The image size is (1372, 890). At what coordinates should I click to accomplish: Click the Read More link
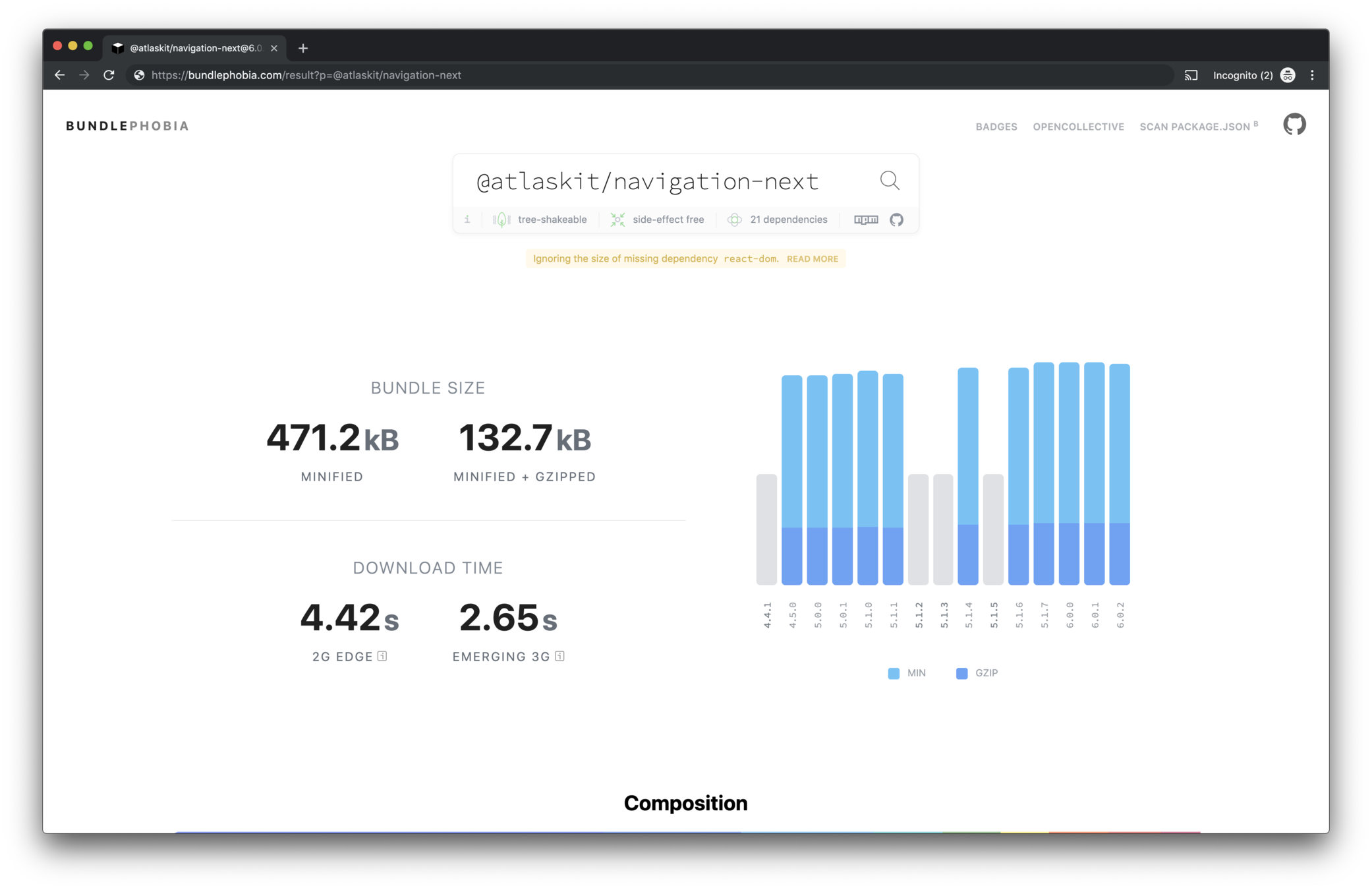812,259
